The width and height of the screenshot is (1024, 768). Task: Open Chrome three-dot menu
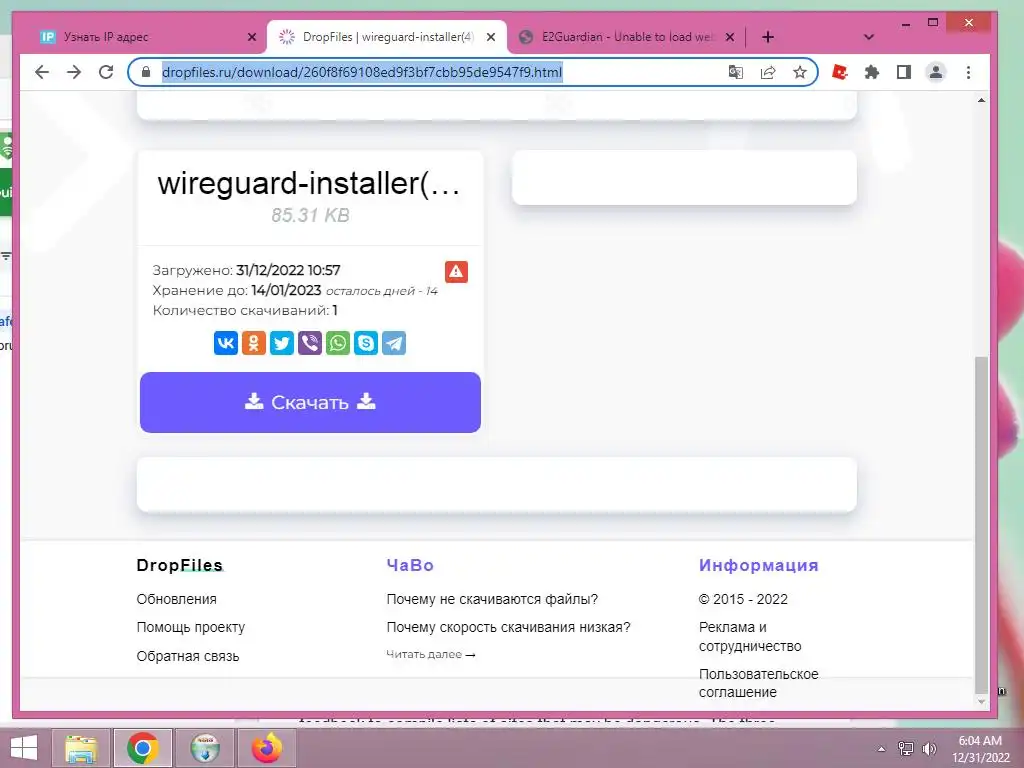[968, 72]
